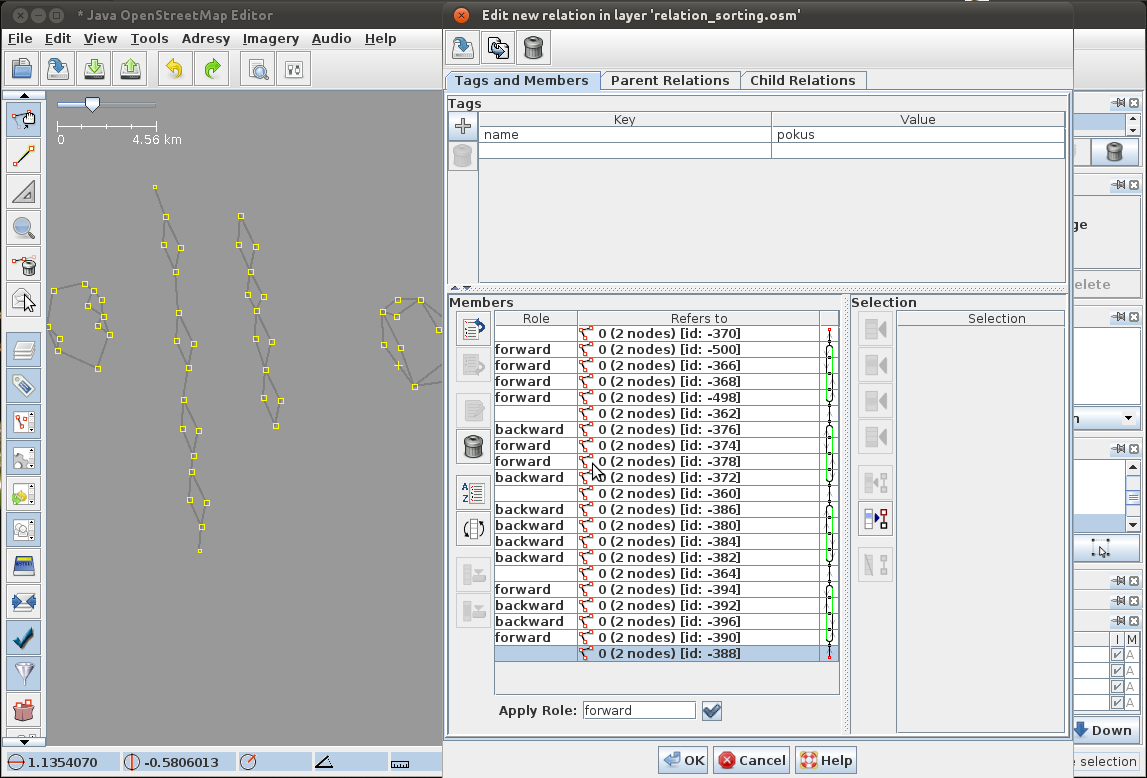Select the Draw nodes tool
1147x778 pixels.
tap(24, 155)
